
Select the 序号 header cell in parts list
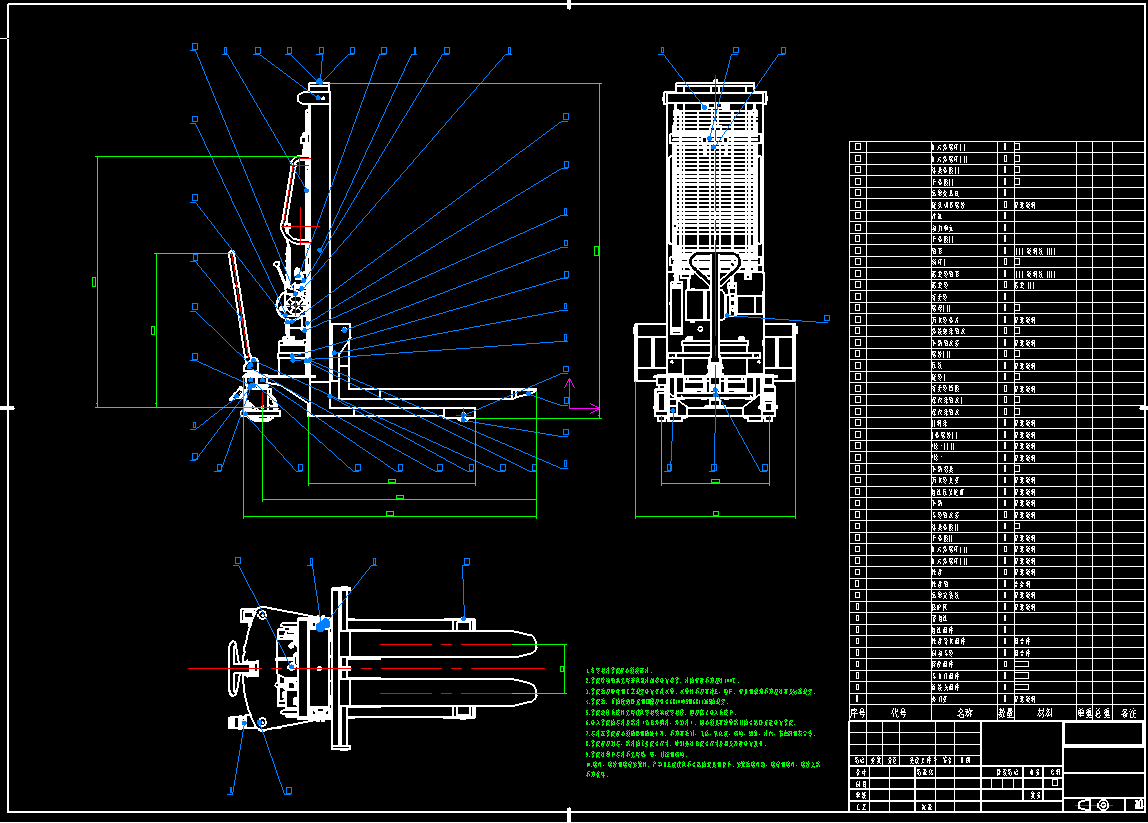coord(857,712)
